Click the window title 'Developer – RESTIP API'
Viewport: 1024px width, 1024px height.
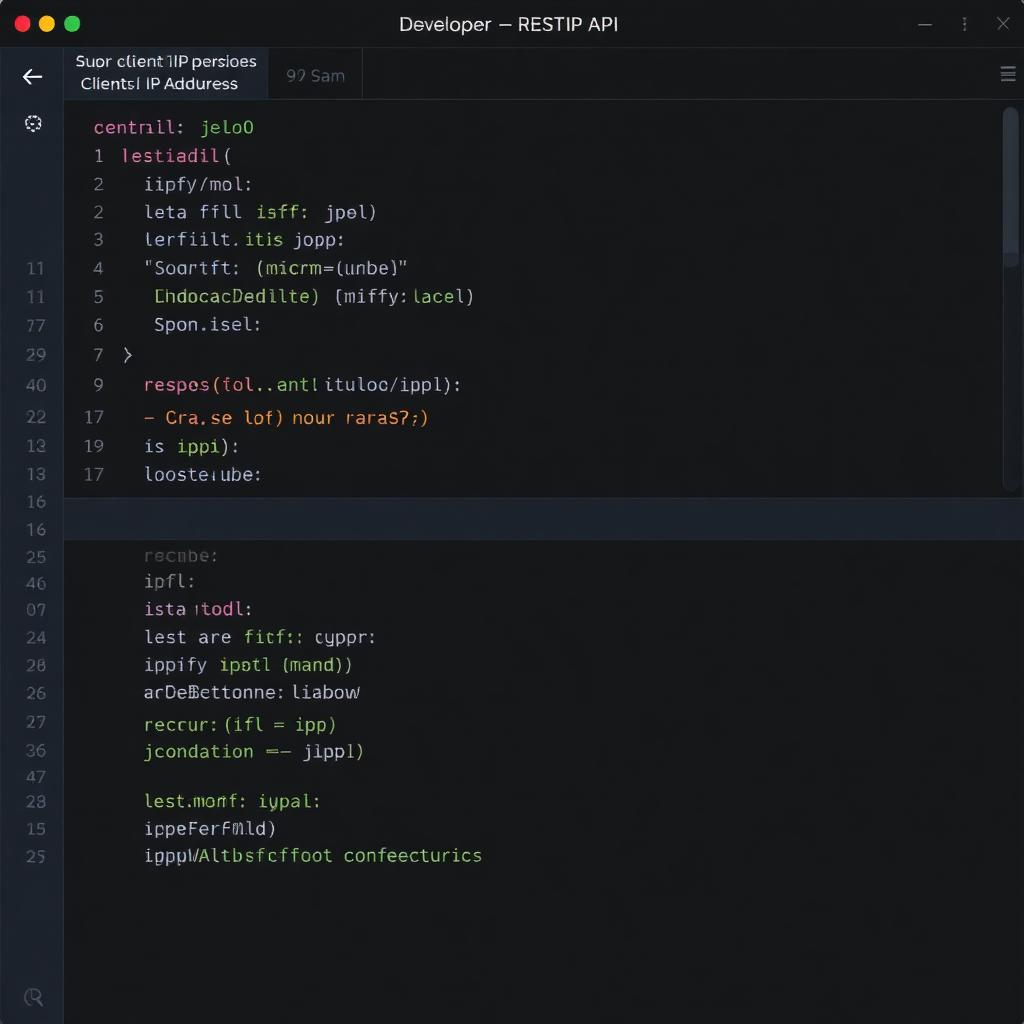(508, 25)
